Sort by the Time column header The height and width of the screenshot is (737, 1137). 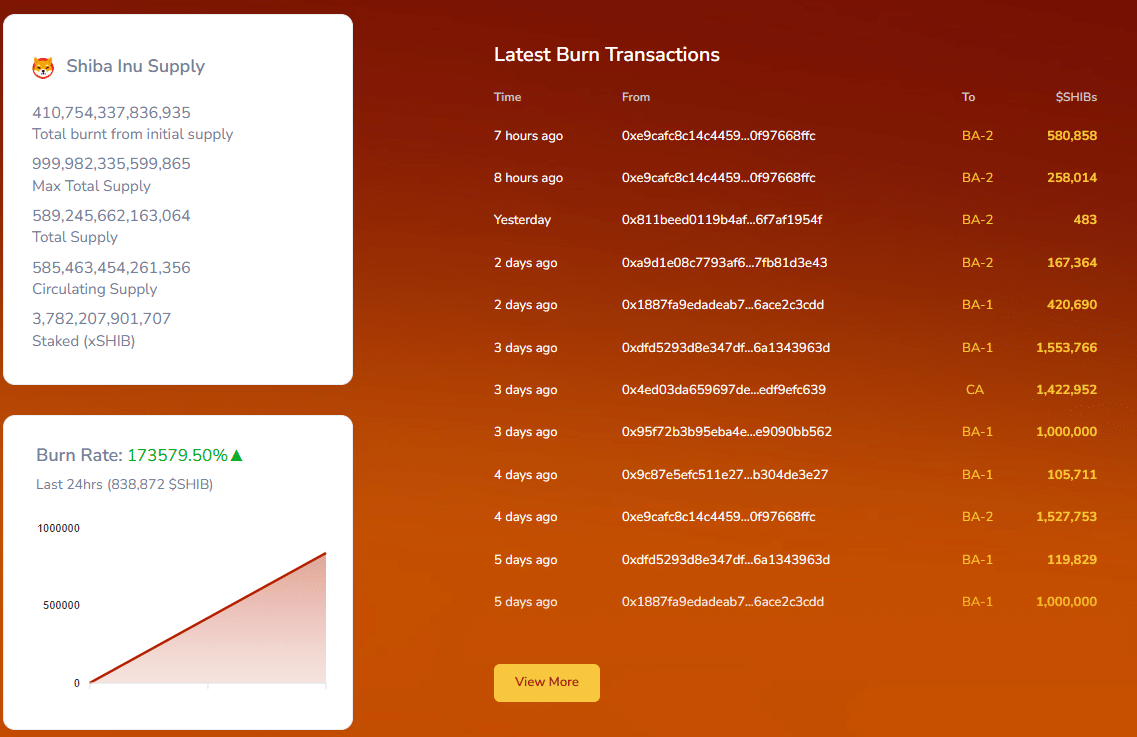tap(507, 97)
